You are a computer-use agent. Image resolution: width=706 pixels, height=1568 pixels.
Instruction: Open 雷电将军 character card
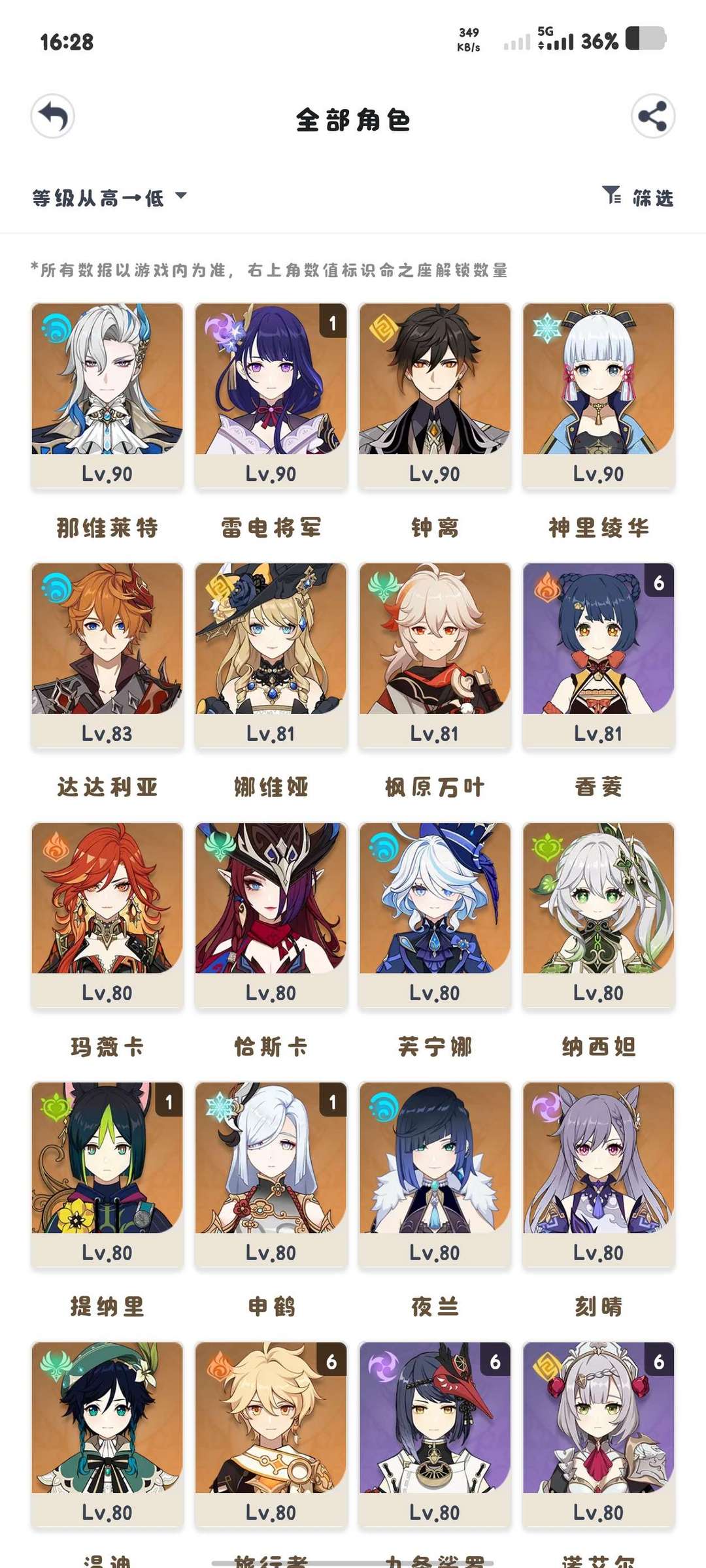(271, 396)
